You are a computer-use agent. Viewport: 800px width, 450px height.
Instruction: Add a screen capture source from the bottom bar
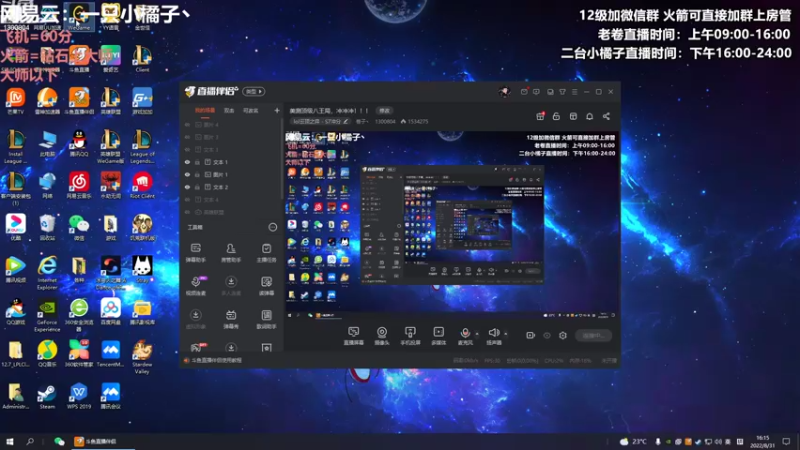point(354,336)
